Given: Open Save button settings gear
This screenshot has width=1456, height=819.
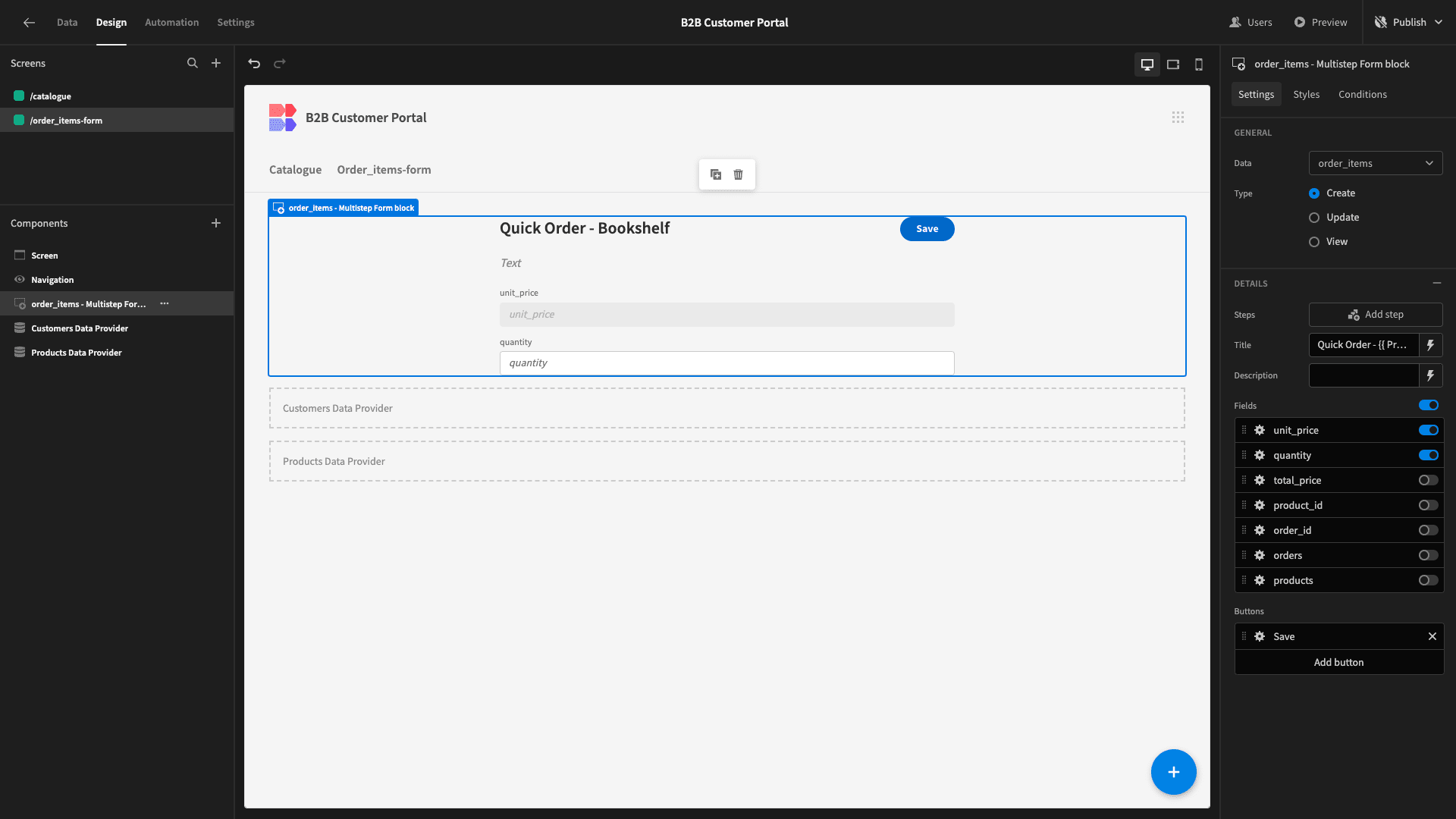Looking at the screenshot, I should [1260, 636].
